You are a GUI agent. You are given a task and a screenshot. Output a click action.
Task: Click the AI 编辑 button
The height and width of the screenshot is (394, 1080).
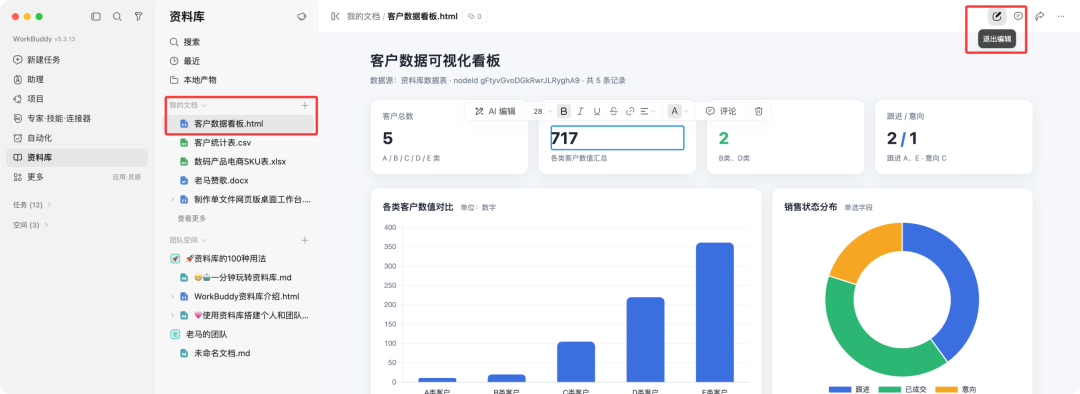tap(495, 111)
